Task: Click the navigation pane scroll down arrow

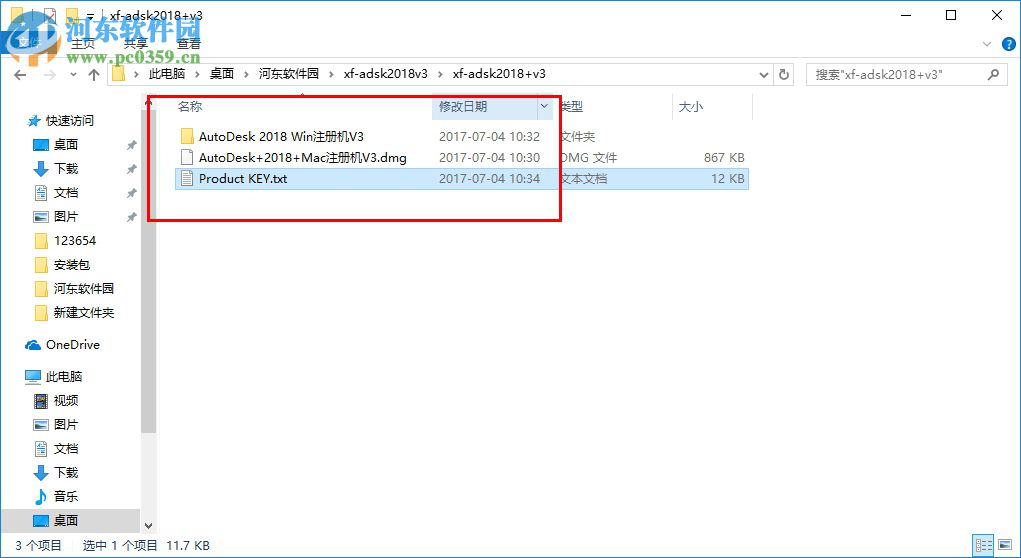Action: pos(148,525)
